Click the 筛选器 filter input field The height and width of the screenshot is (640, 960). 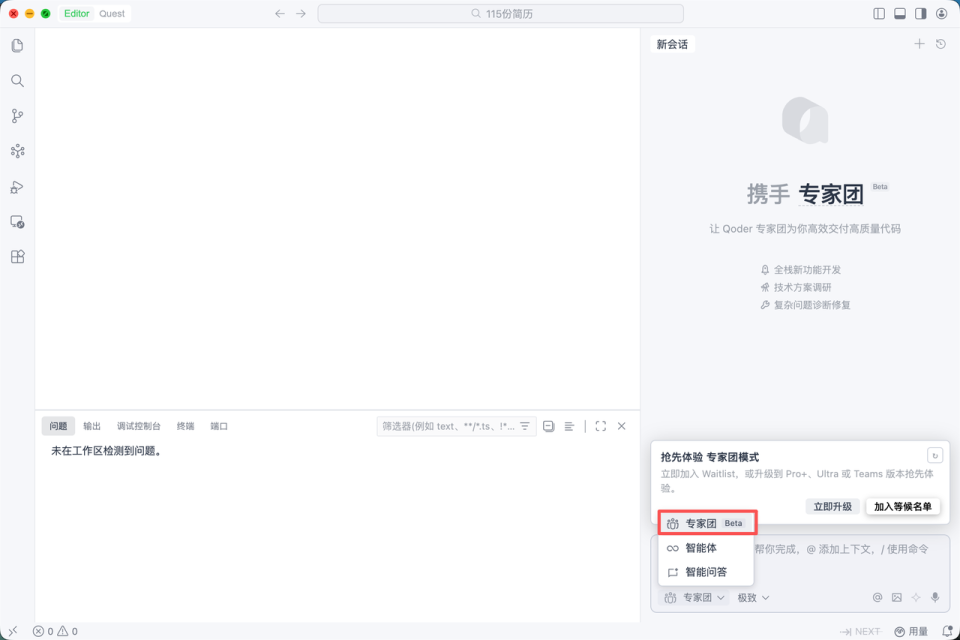[450, 426]
